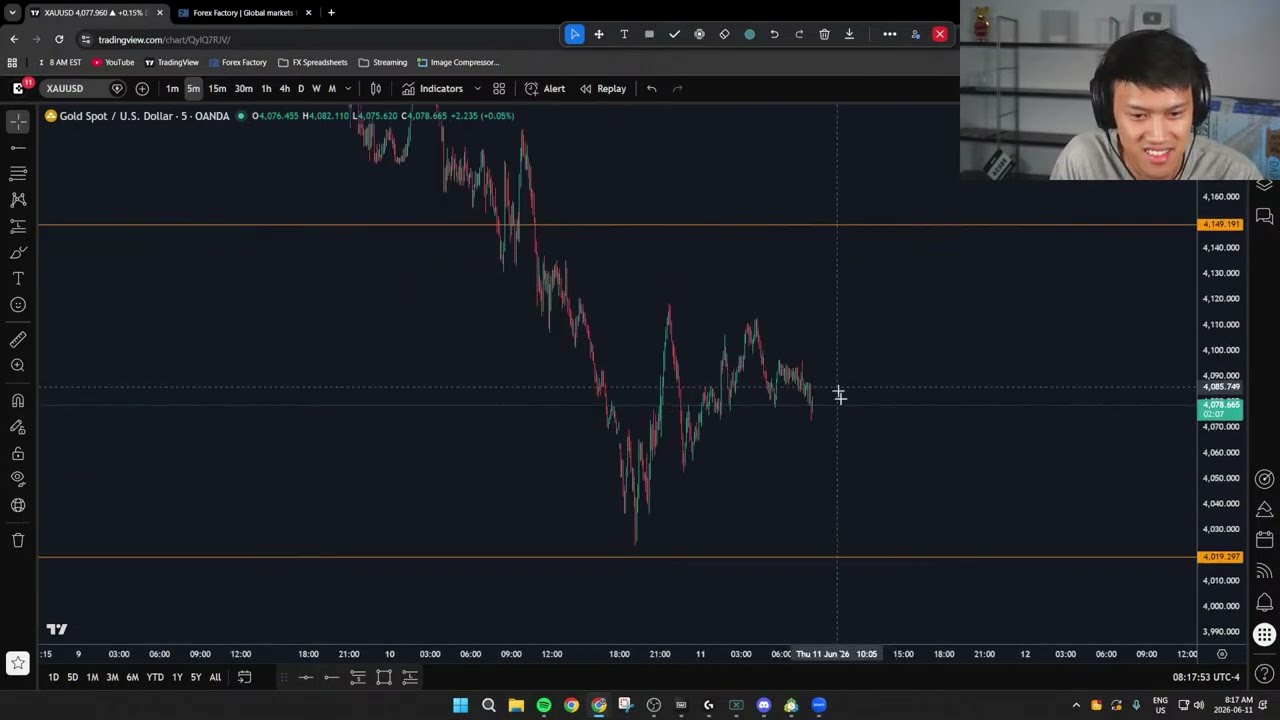Select the 1h timeframe
Viewport: 1280px width, 720px height.
point(266,88)
